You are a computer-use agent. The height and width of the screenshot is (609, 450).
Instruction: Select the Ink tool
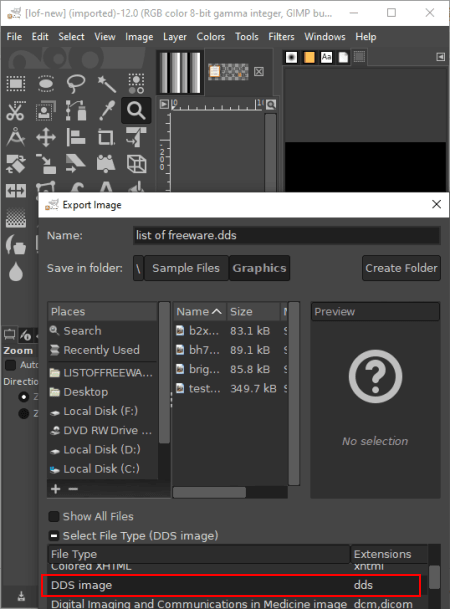click(x=16, y=245)
